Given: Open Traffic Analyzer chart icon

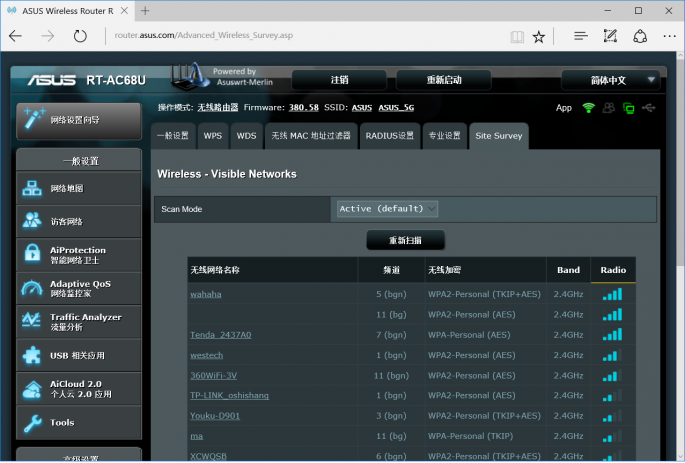Looking at the screenshot, I should coord(31,321).
